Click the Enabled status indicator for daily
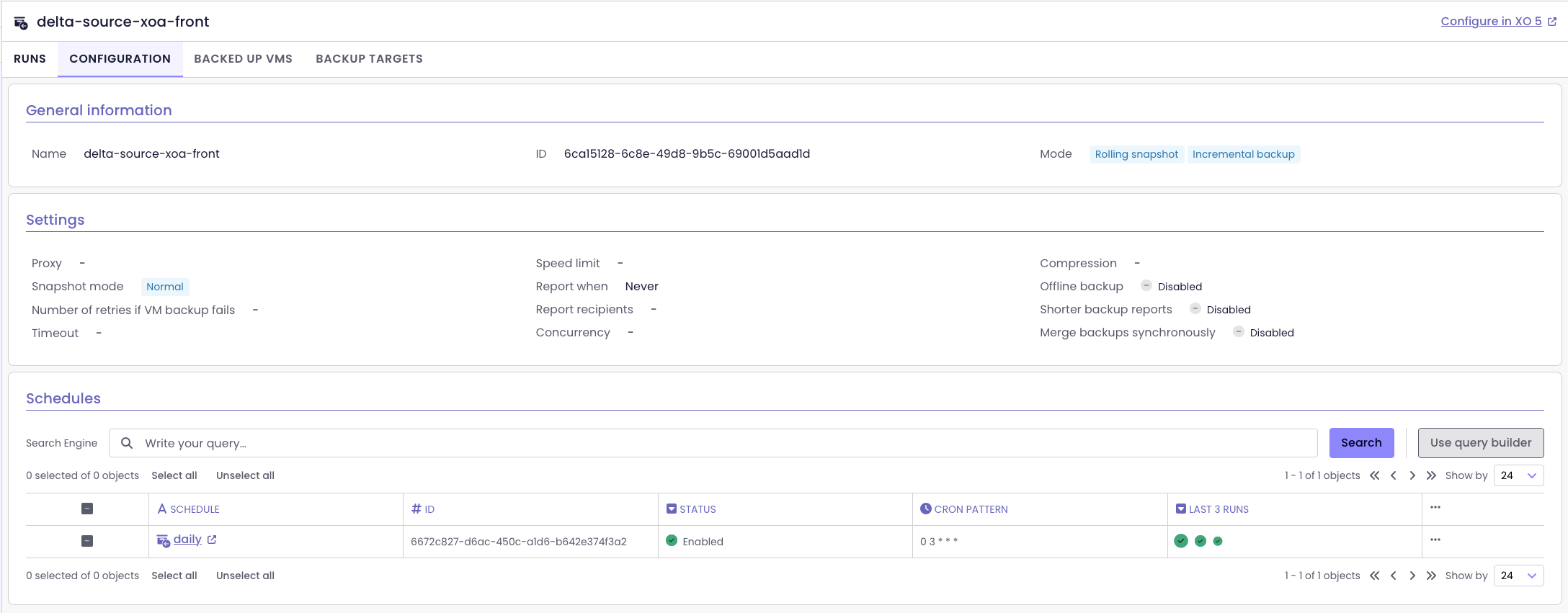Screen dimensions: 1568x613 point(695,541)
